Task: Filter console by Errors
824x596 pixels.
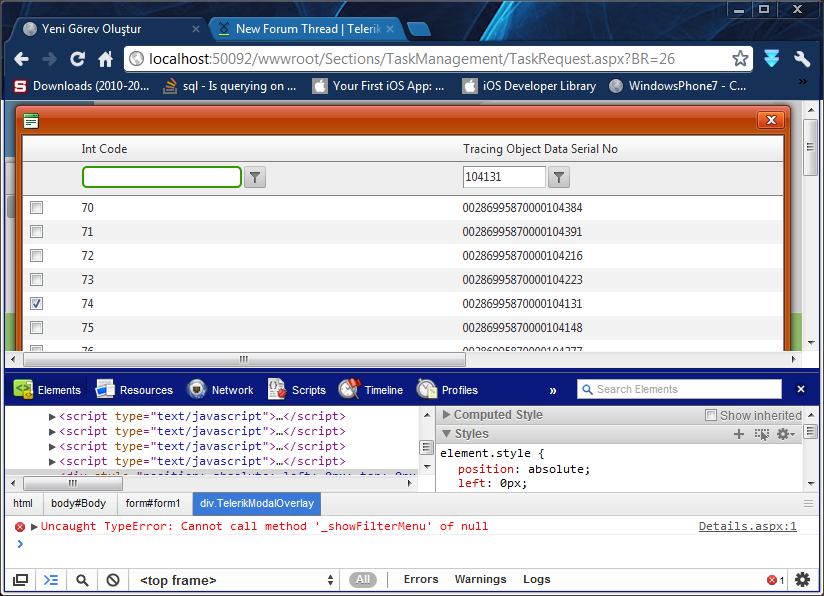Action: click(x=421, y=579)
